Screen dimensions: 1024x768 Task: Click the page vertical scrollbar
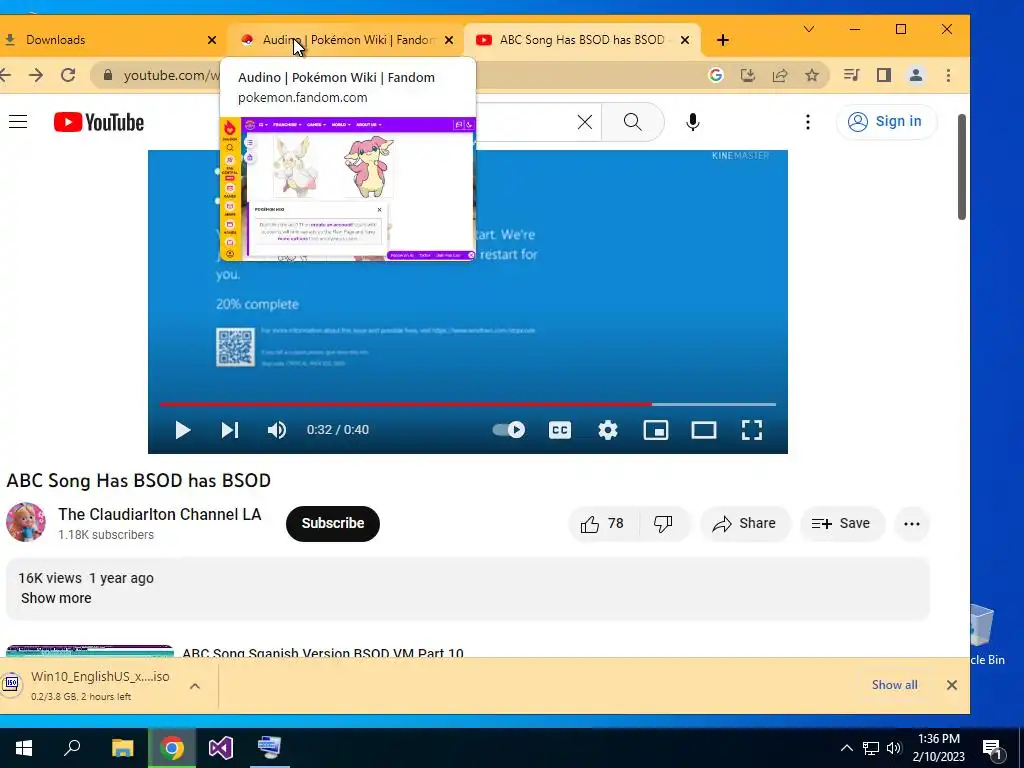click(962, 167)
